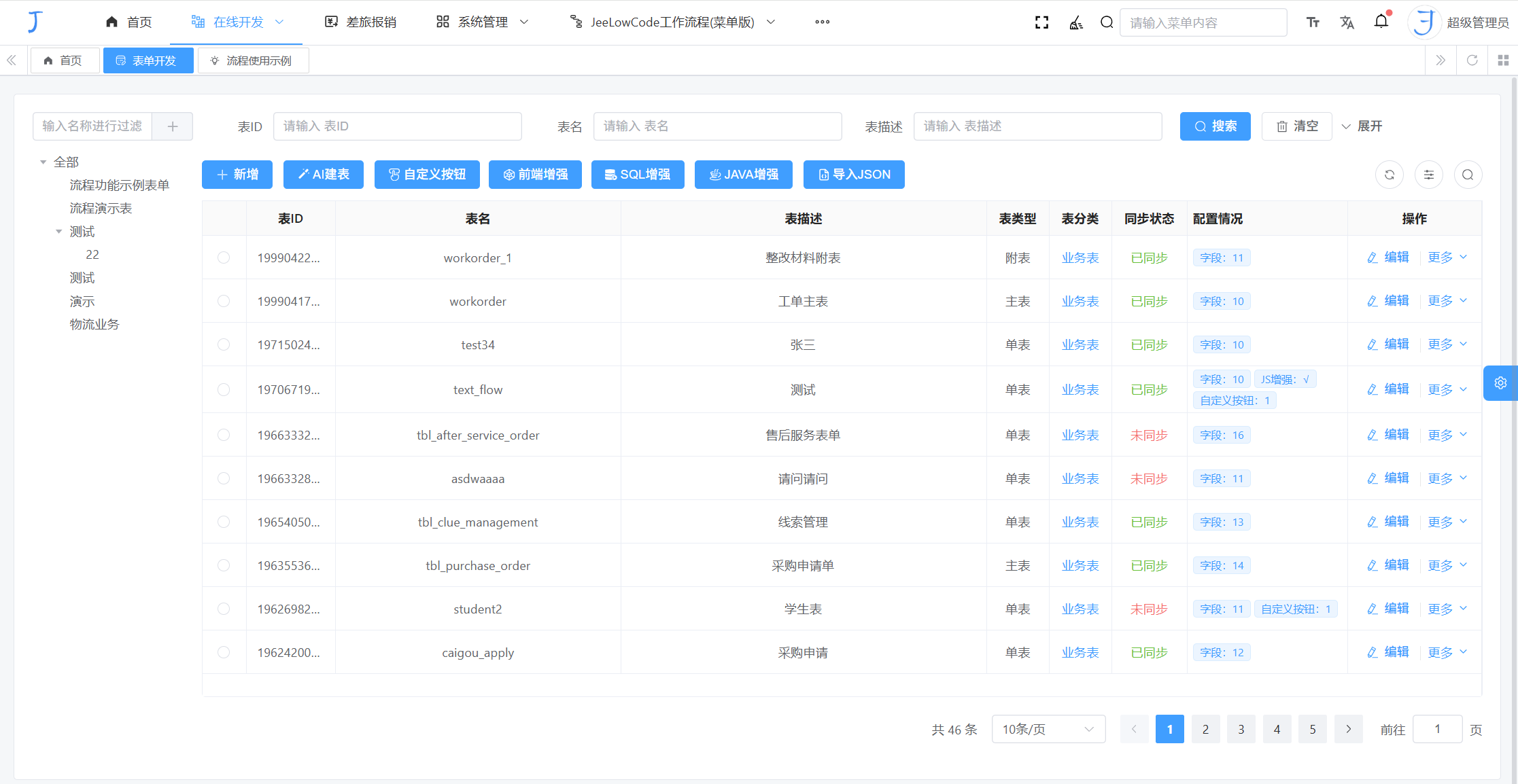Open the 10条/页 page size selector
Viewport: 1518px width, 784px height.
point(1048,728)
